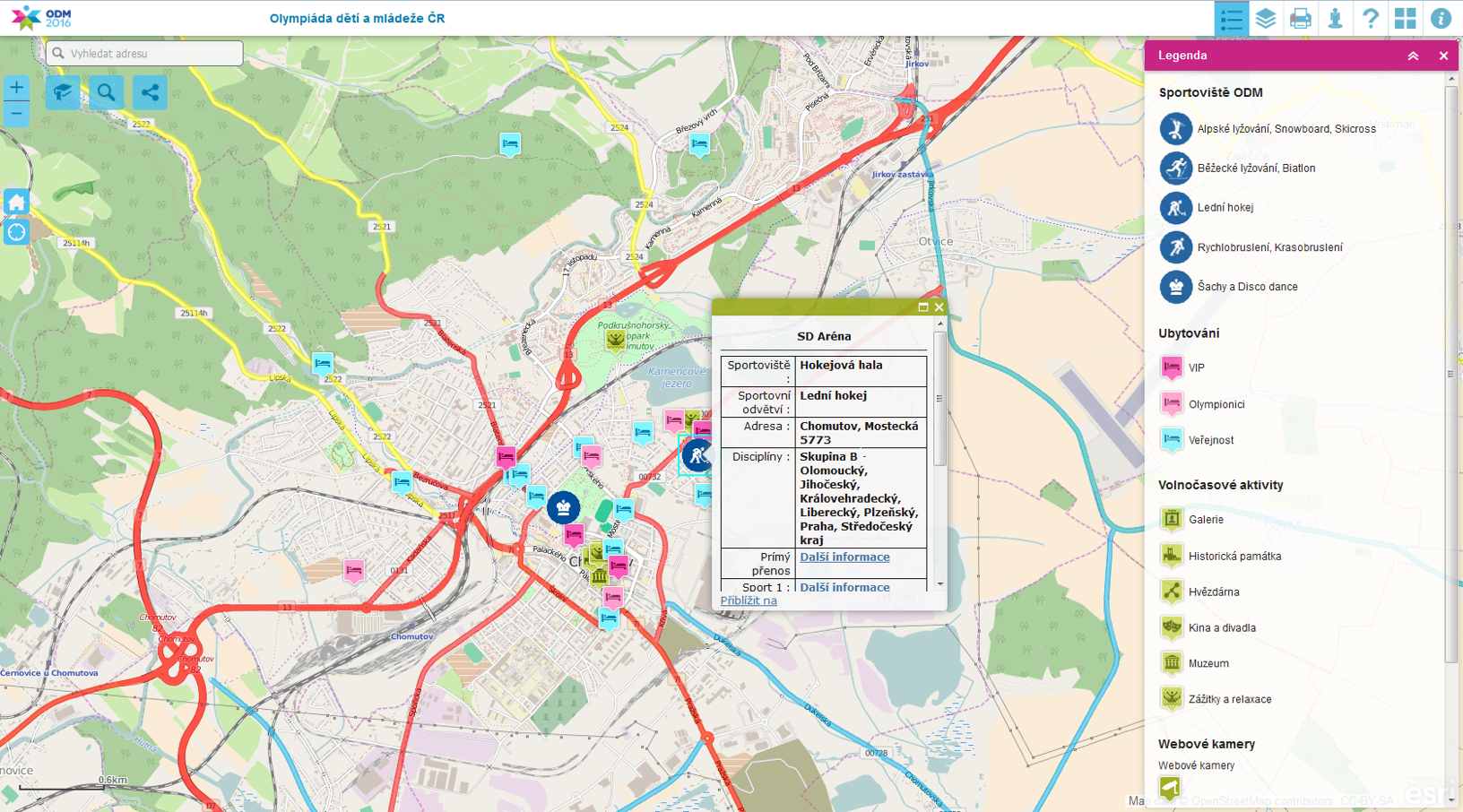Viewport: 1463px width, 812px height.
Task: Return to the home map extent
Action: tap(16, 202)
